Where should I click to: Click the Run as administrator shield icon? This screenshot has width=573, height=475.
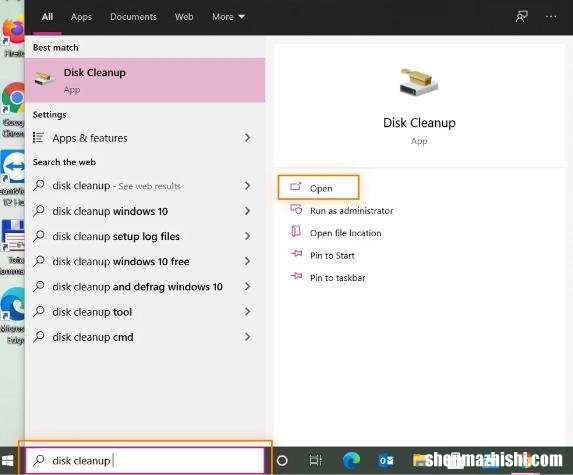pos(296,209)
